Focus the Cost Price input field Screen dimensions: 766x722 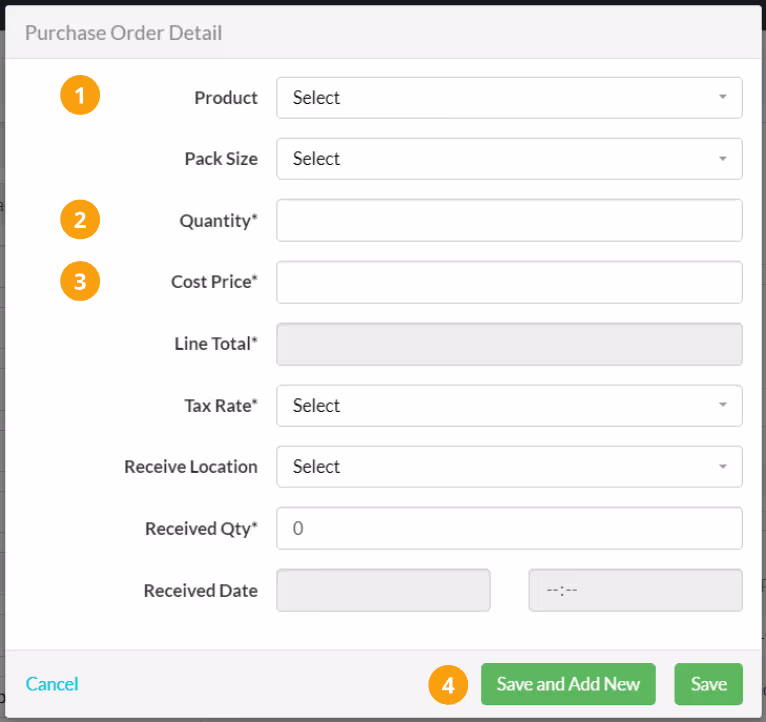click(x=509, y=282)
